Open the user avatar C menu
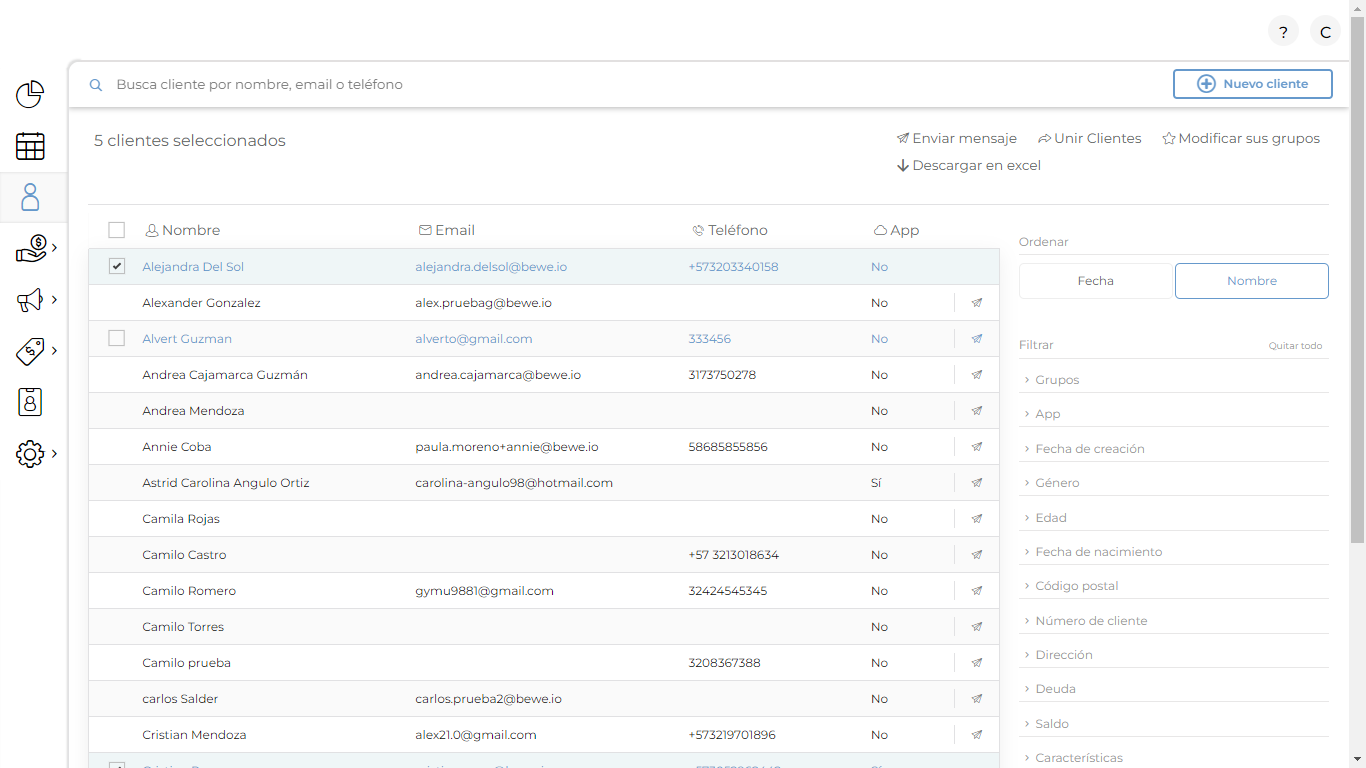Image resolution: width=1366 pixels, height=768 pixels. [1325, 32]
